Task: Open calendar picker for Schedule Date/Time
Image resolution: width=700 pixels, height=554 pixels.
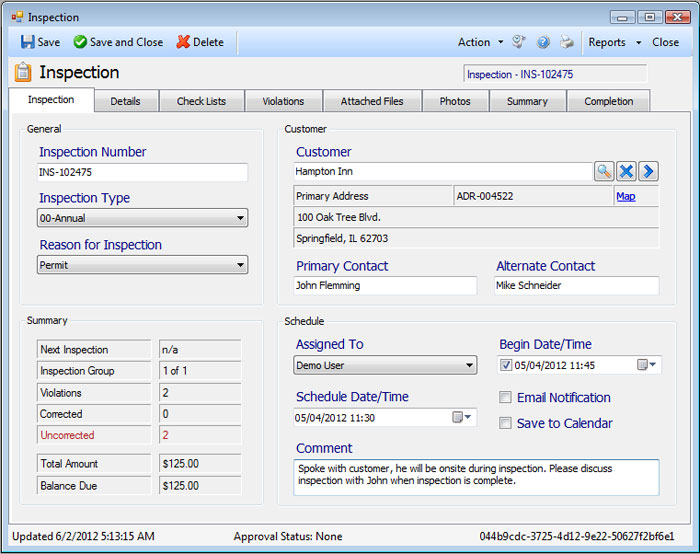Action: pos(462,417)
